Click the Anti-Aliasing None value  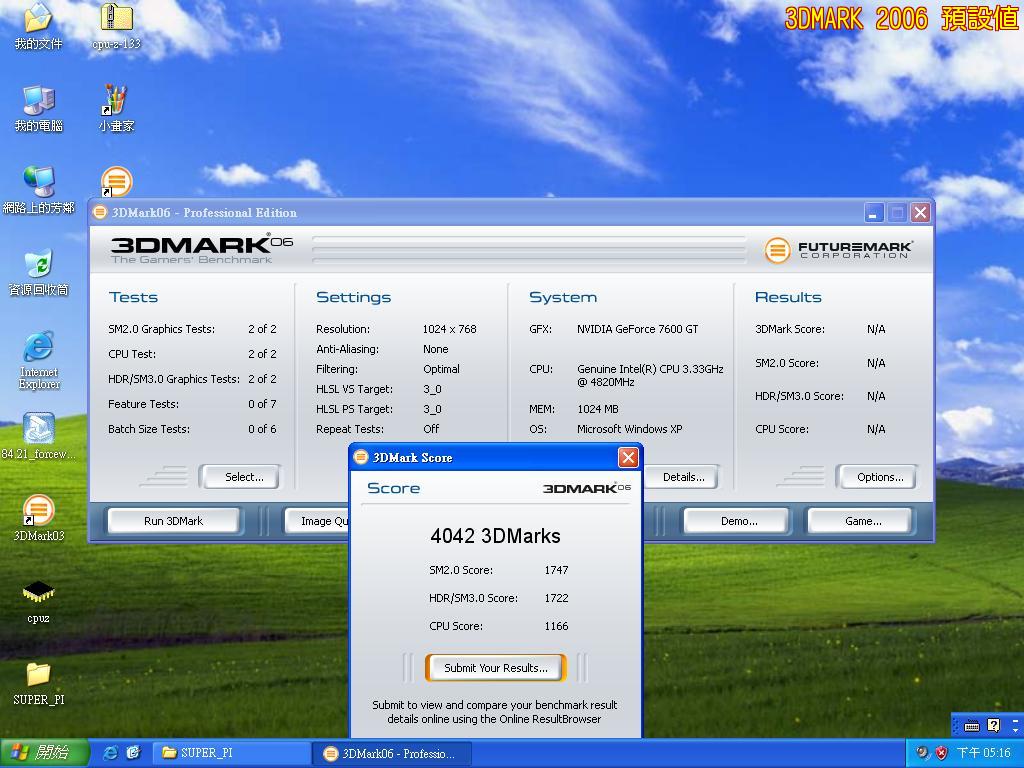click(436, 349)
